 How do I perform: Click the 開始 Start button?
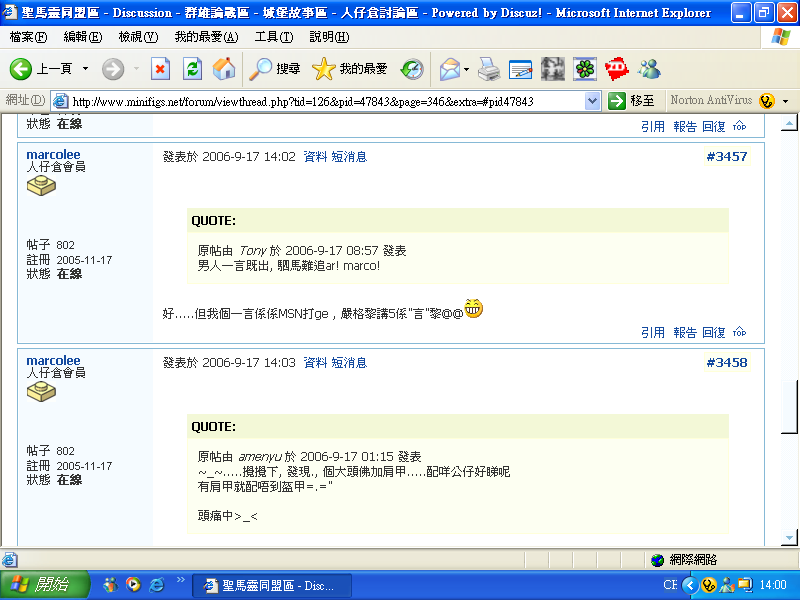[x=44, y=585]
